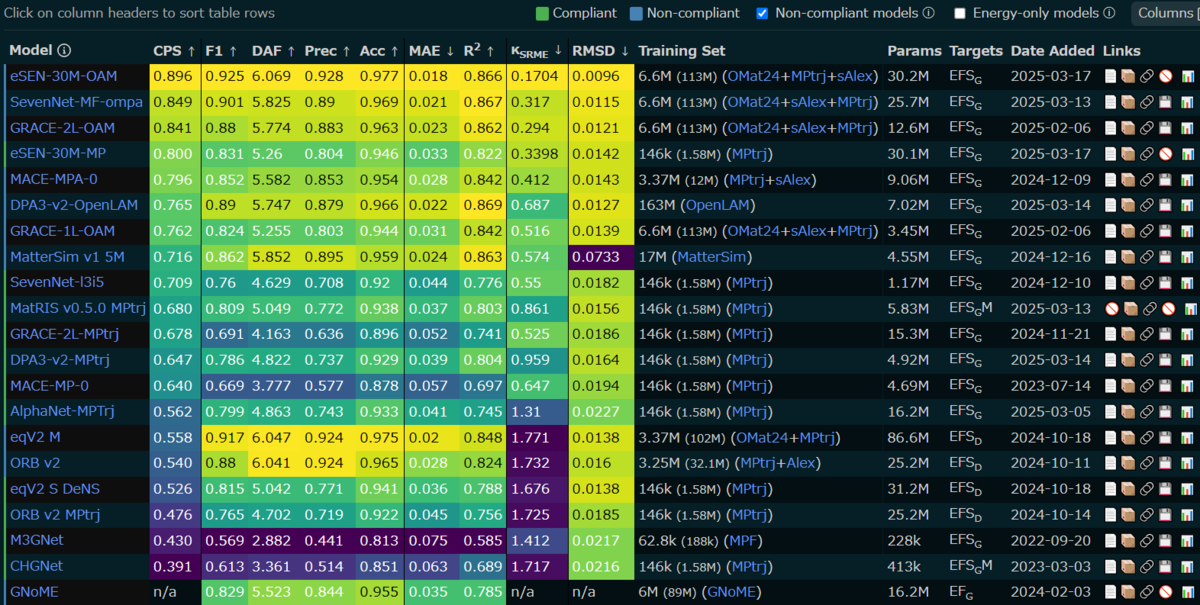Open the package icon for AlphaNet-MPTrj

[x=1128, y=411]
